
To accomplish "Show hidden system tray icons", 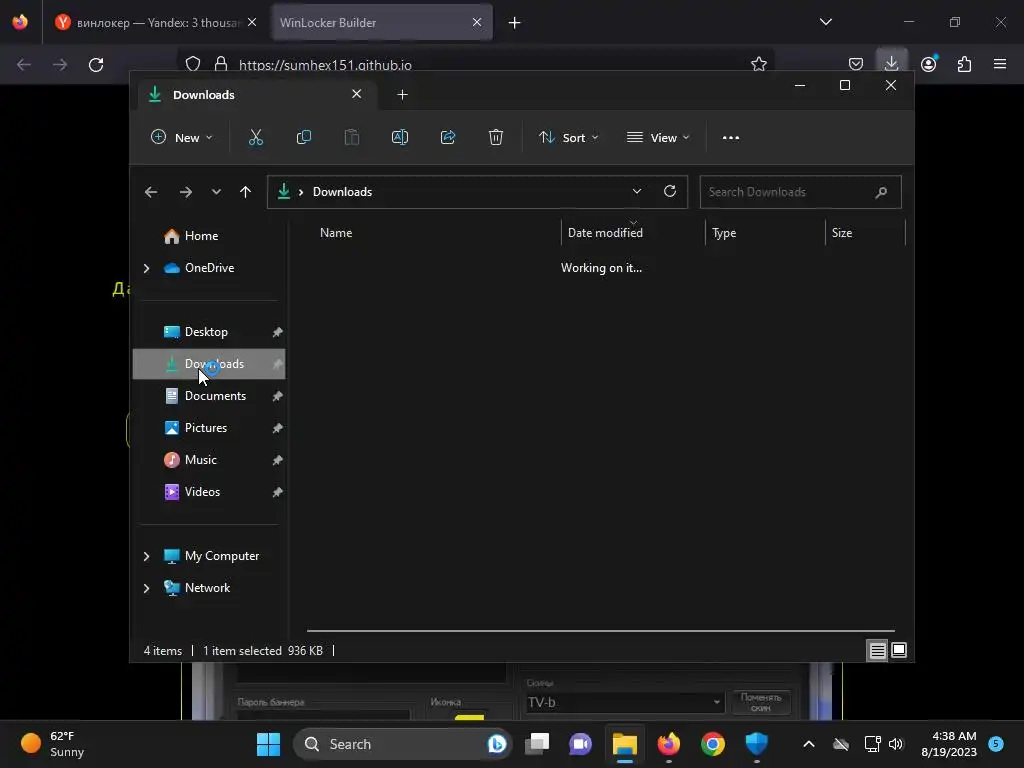I will (x=808, y=744).
